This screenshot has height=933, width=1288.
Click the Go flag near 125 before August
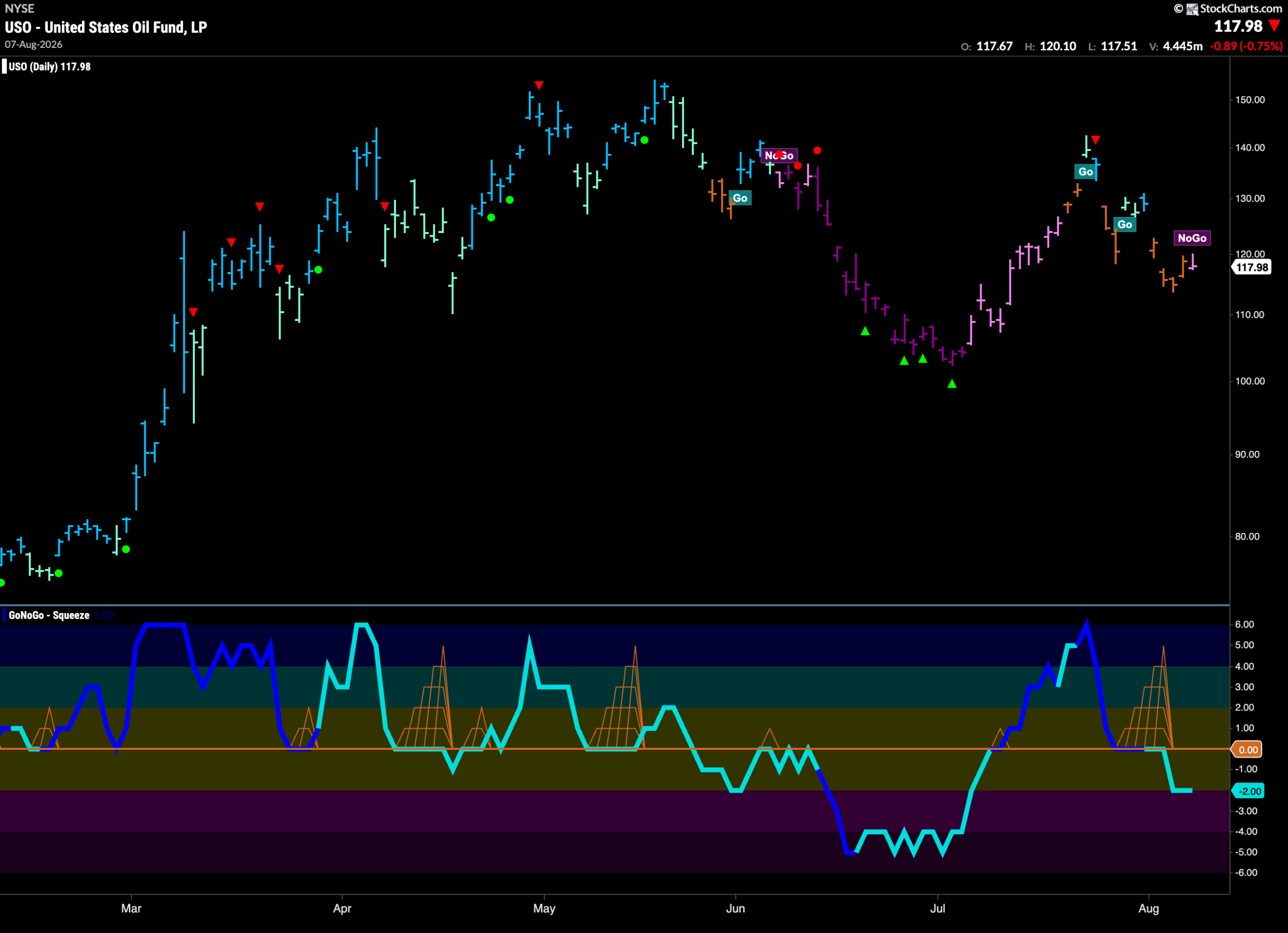pyautogui.click(x=1124, y=224)
